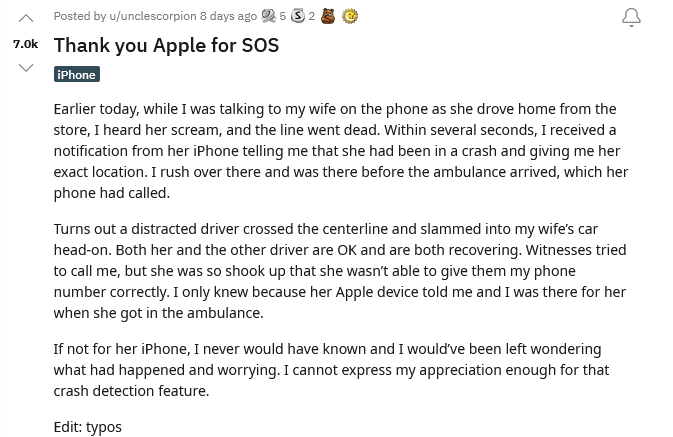This screenshot has height=437, width=673.
Task: Click the Edit: typos line
Action: tap(88, 427)
